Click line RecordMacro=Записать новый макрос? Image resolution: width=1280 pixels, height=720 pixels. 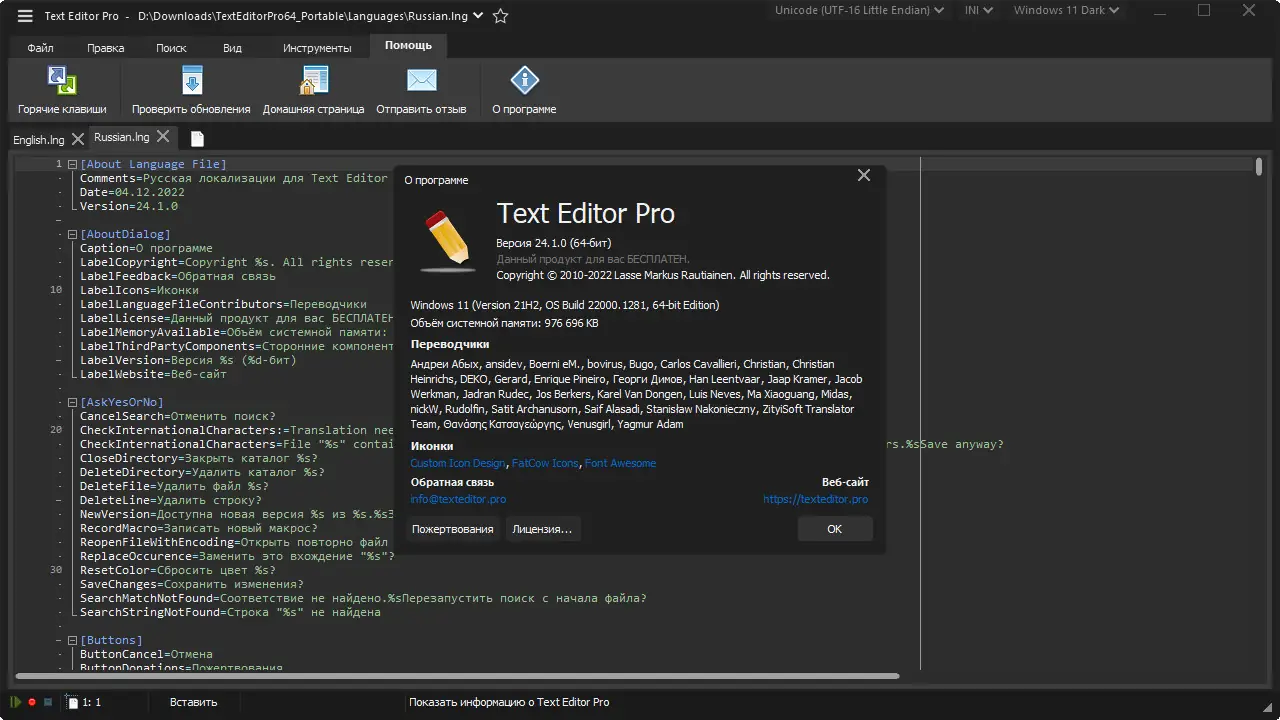(199, 528)
